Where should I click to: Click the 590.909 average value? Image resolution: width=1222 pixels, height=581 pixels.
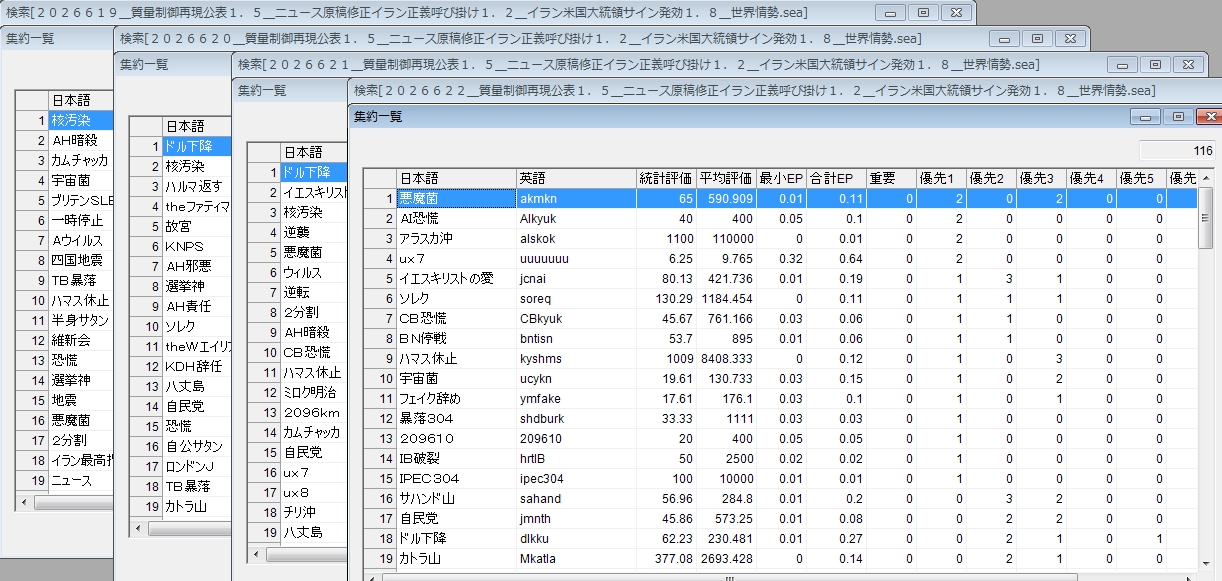tap(726, 198)
